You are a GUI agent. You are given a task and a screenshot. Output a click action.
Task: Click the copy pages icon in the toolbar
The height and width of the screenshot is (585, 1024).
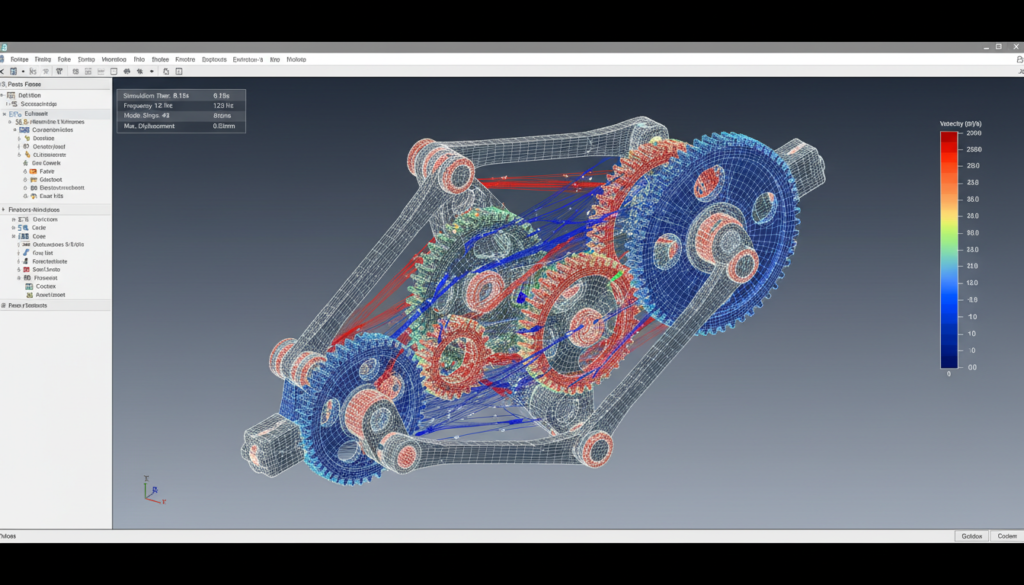click(166, 71)
